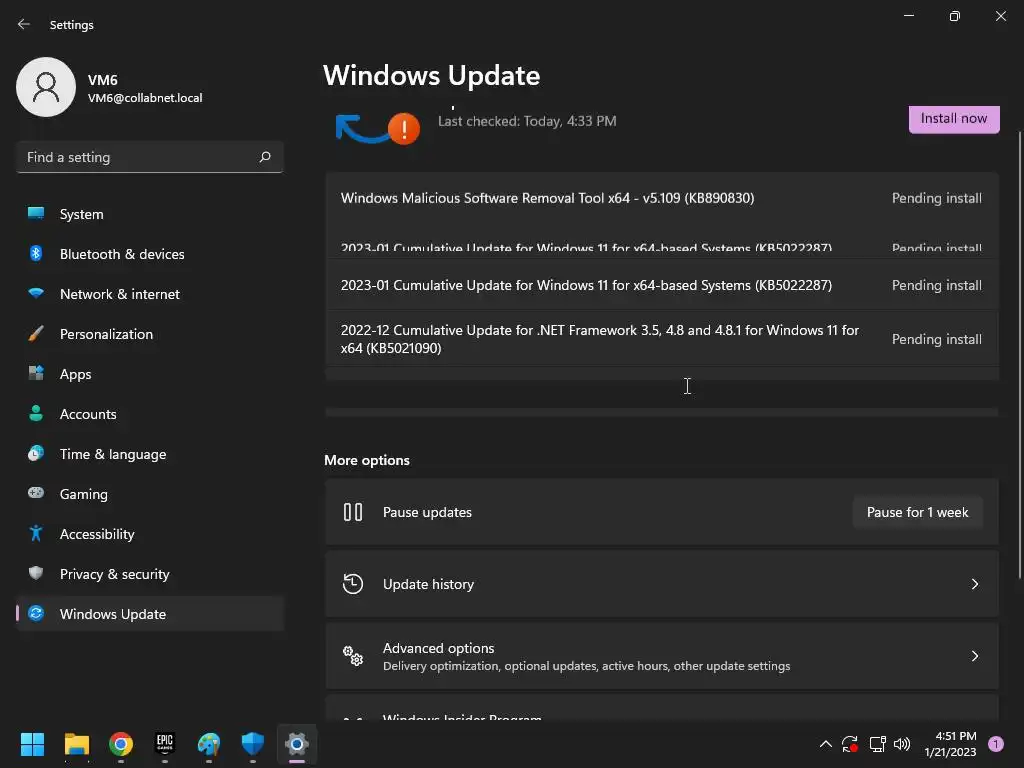Click the Settings gear in the taskbar
The height and width of the screenshot is (768, 1024).
[296, 744]
